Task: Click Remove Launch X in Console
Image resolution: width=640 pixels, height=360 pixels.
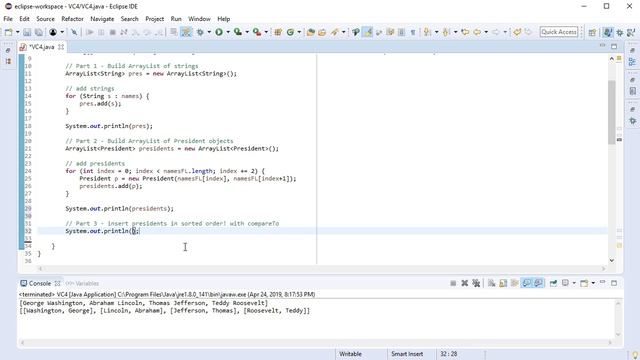Action: tap(464, 283)
